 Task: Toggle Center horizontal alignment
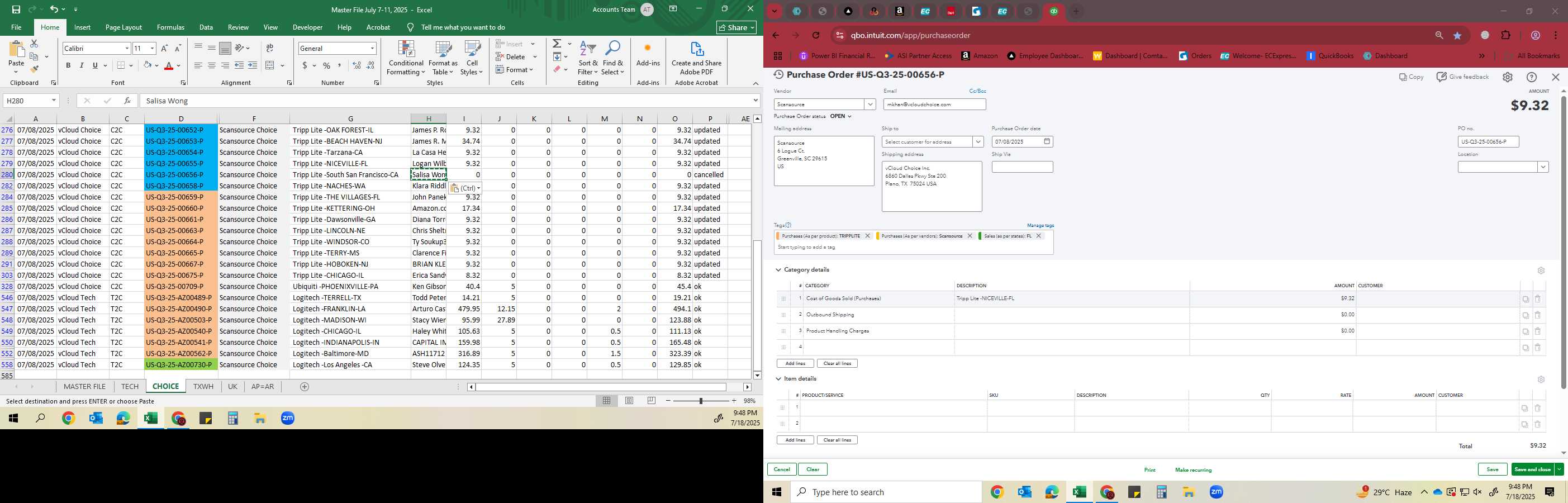pos(211,65)
